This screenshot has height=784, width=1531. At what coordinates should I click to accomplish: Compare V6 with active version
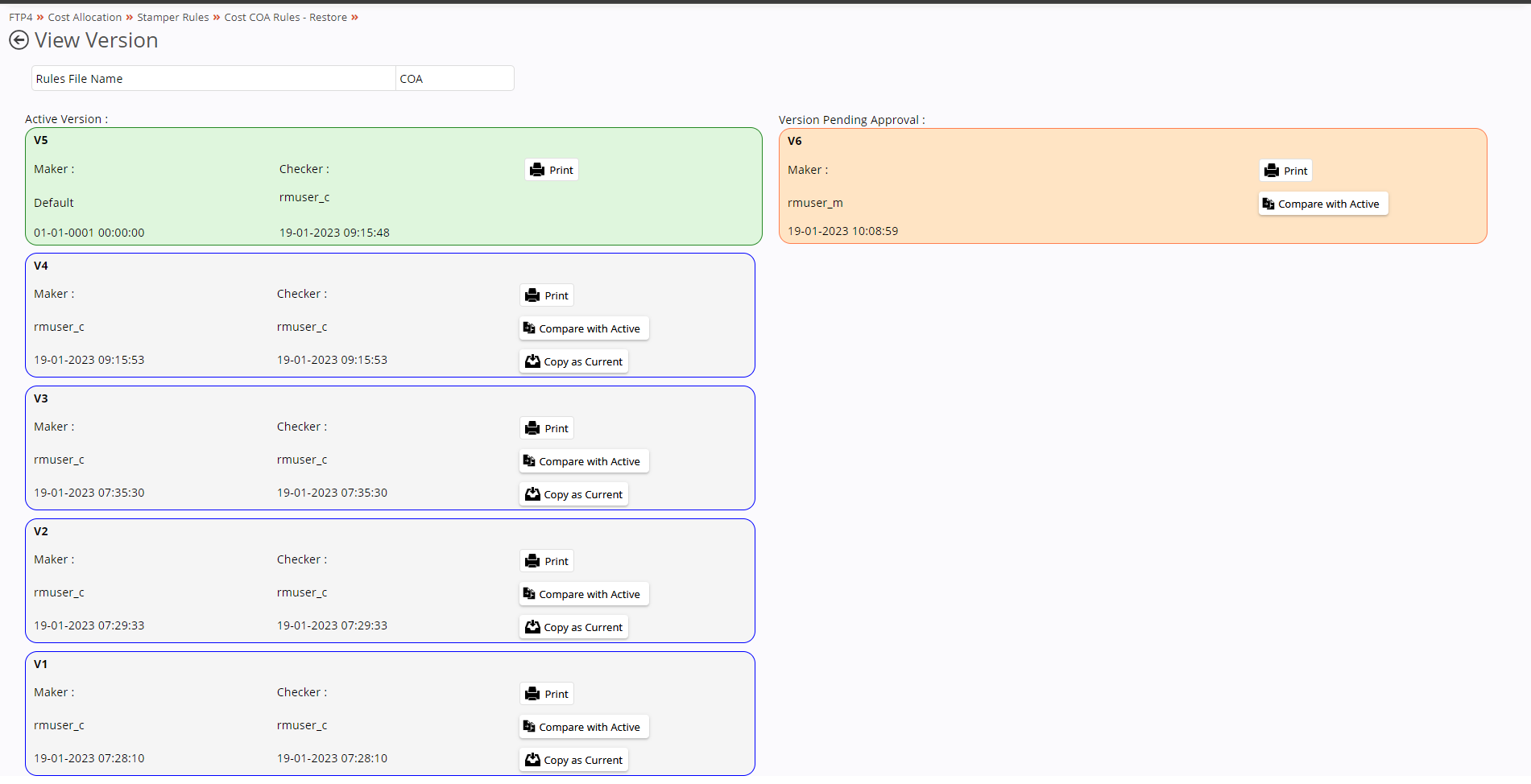pyautogui.click(x=1323, y=204)
